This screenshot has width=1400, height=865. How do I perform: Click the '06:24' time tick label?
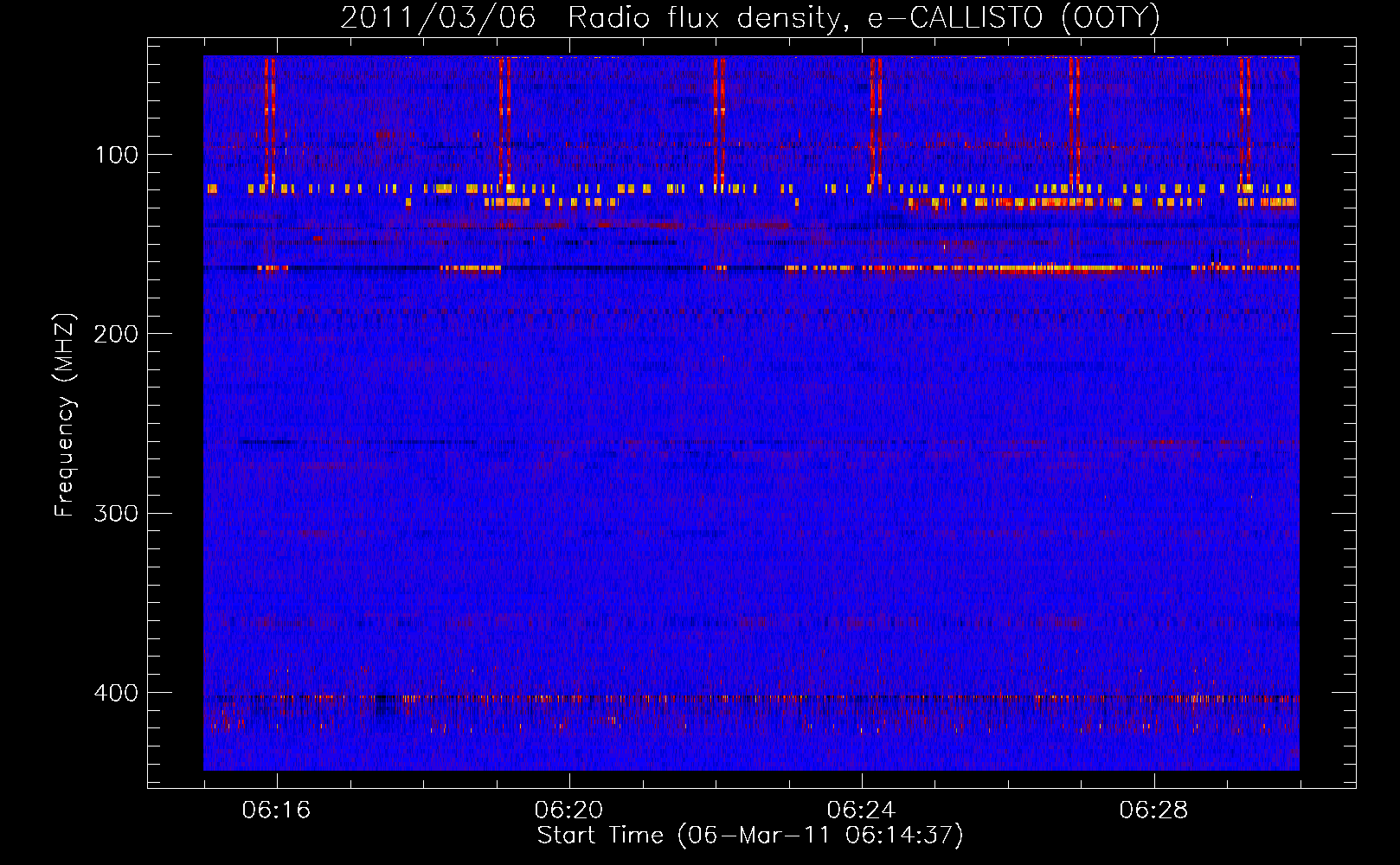(x=861, y=811)
